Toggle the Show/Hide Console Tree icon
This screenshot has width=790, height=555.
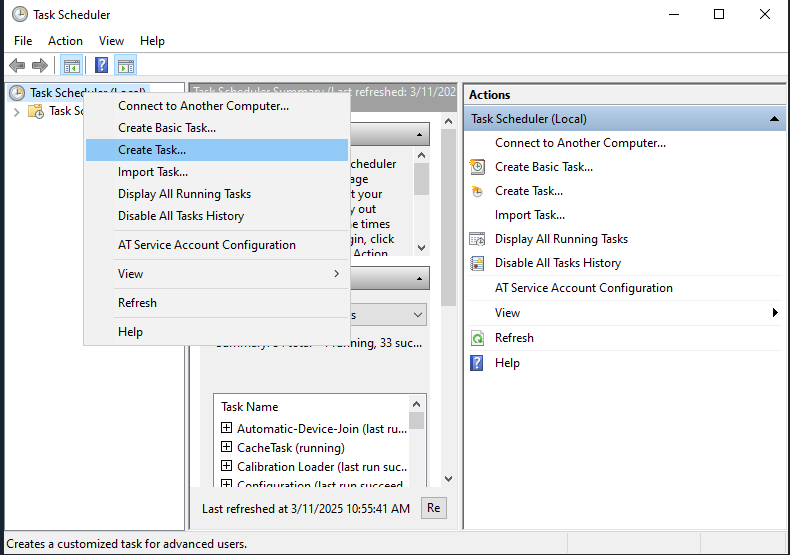click(x=71, y=66)
